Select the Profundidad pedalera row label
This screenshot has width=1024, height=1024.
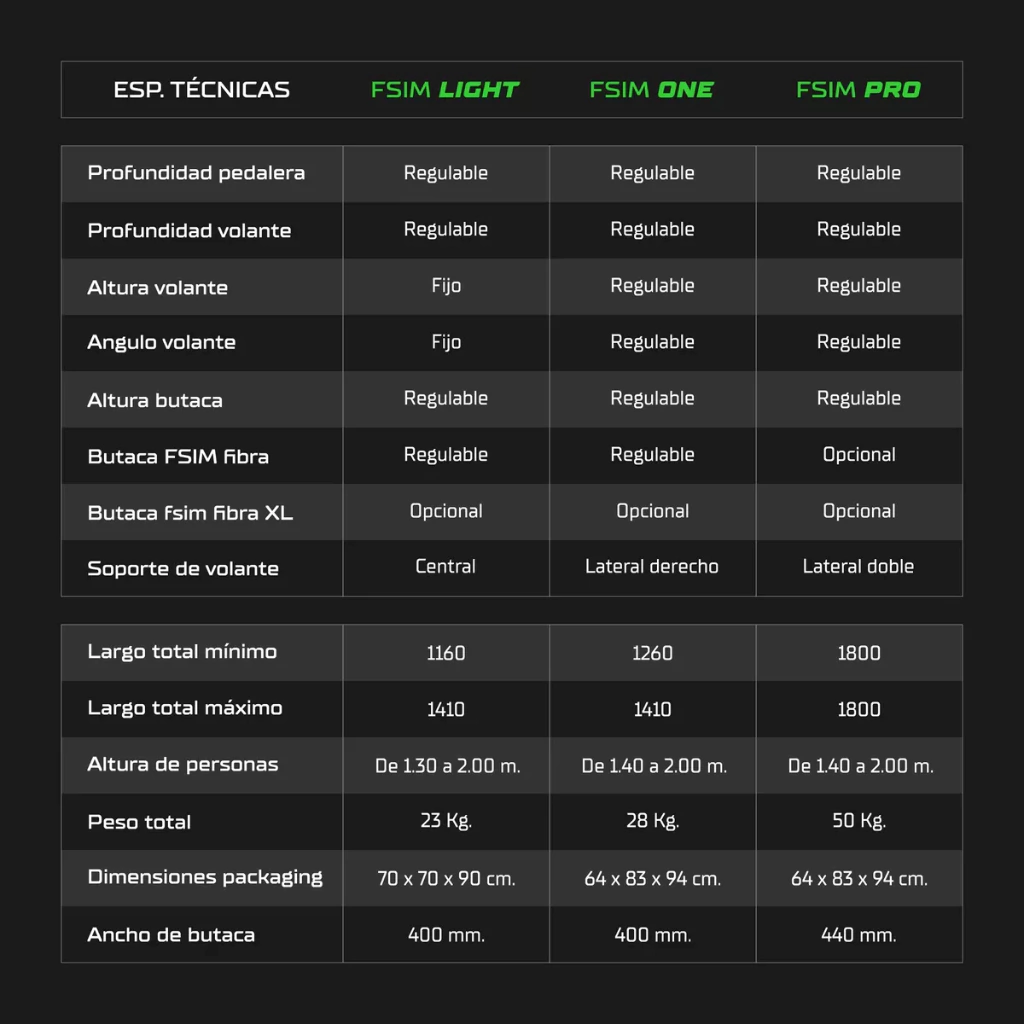pos(196,173)
